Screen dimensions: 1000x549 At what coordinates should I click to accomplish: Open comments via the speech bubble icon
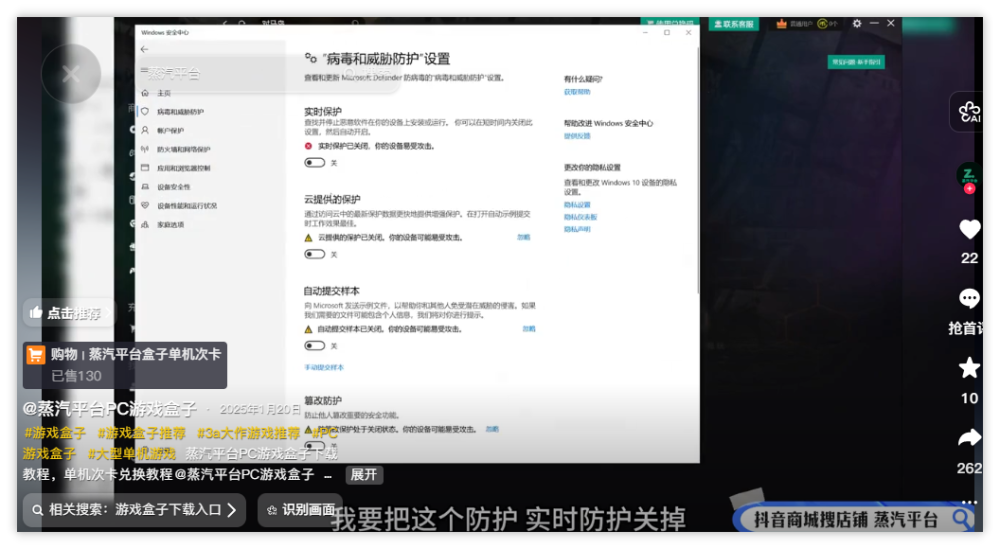point(969,298)
